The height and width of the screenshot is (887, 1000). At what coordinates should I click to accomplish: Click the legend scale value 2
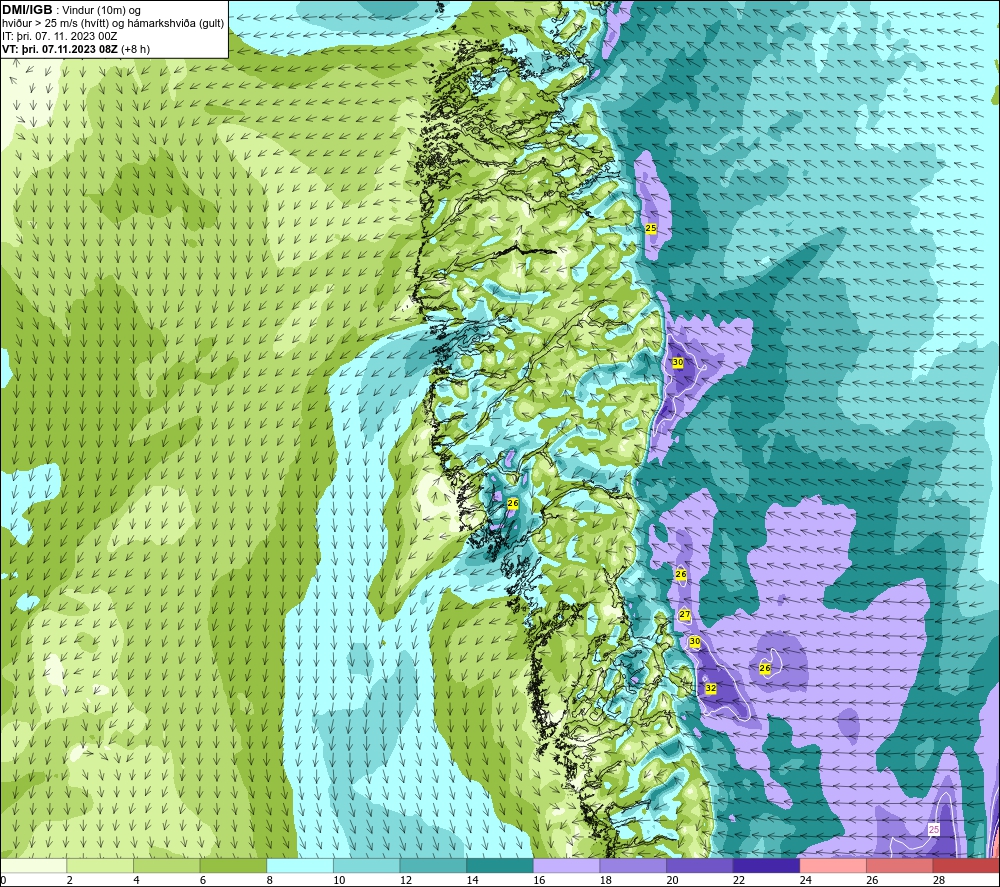click(69, 880)
